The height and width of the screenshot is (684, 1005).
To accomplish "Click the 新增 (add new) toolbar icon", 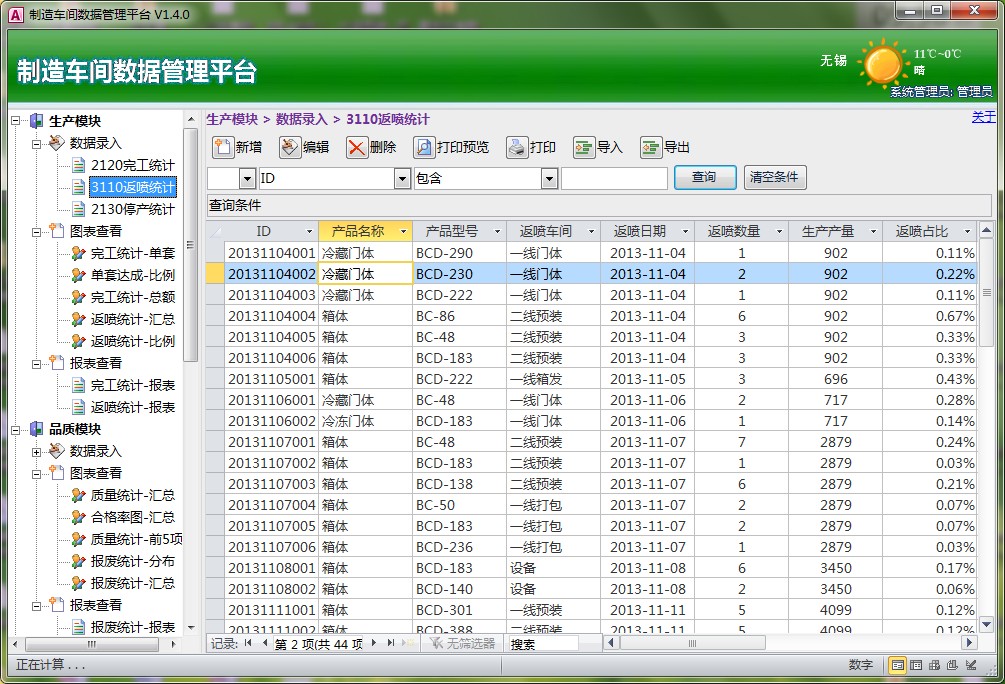I will pyautogui.click(x=222, y=147).
